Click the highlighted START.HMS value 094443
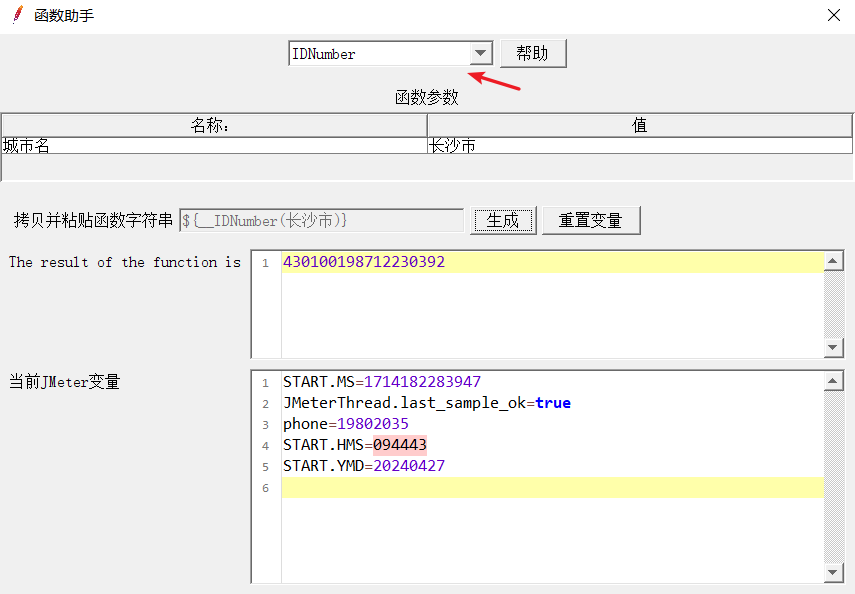The height and width of the screenshot is (594, 855). 400,445
